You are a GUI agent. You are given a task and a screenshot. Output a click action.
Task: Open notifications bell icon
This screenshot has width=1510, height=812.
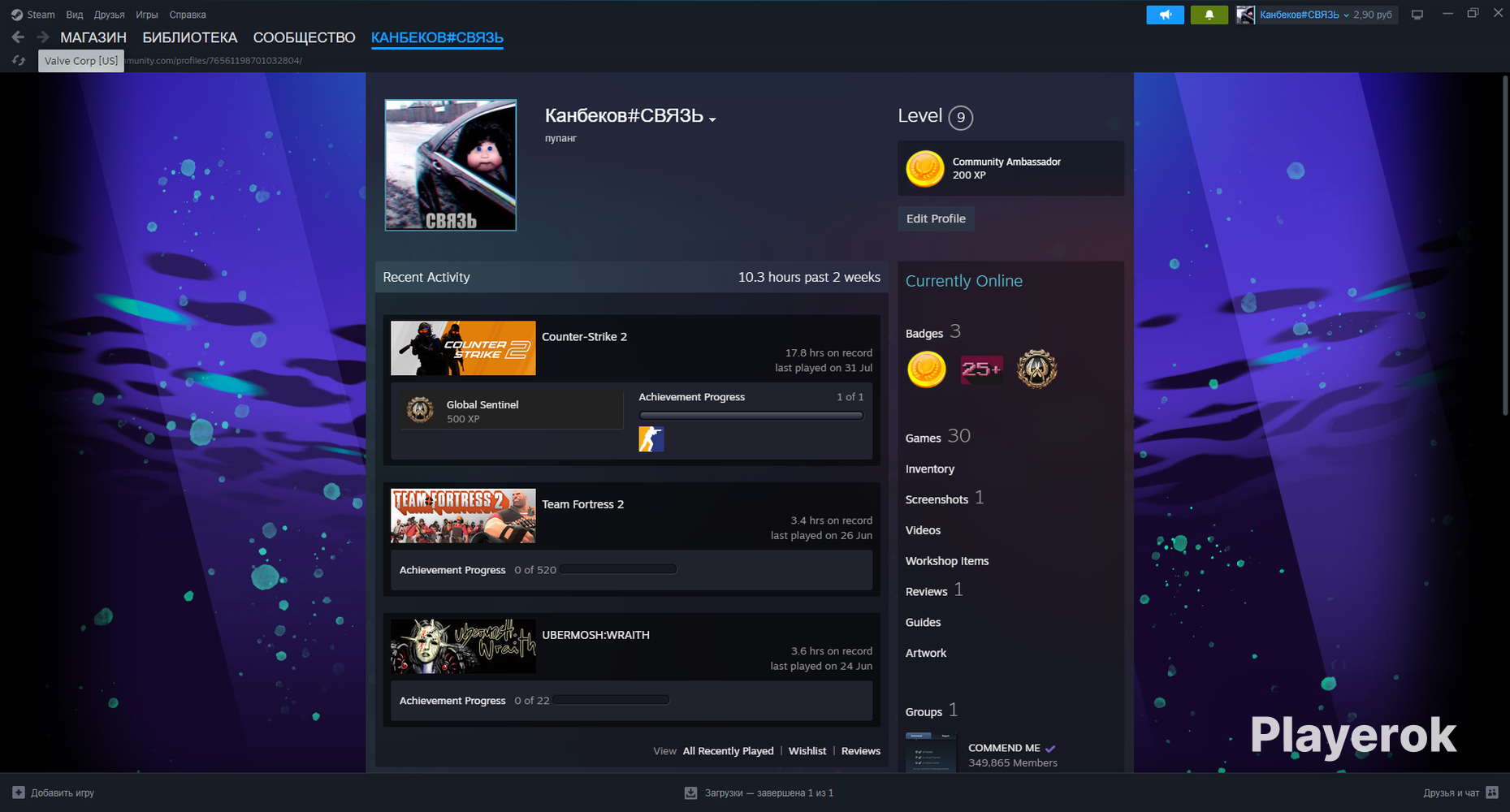click(1209, 15)
